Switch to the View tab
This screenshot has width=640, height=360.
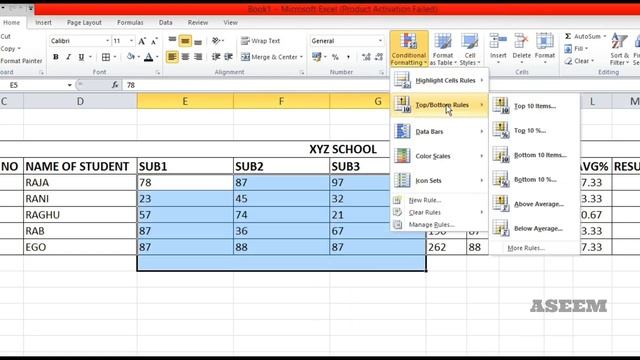click(231, 22)
